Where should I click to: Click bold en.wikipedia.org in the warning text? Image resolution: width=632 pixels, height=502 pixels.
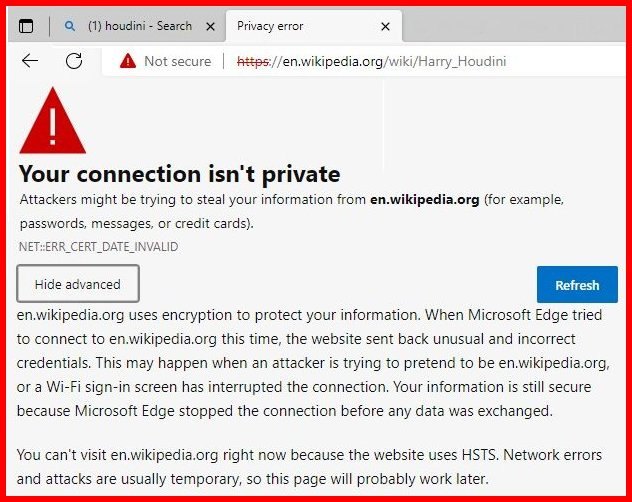[424, 199]
